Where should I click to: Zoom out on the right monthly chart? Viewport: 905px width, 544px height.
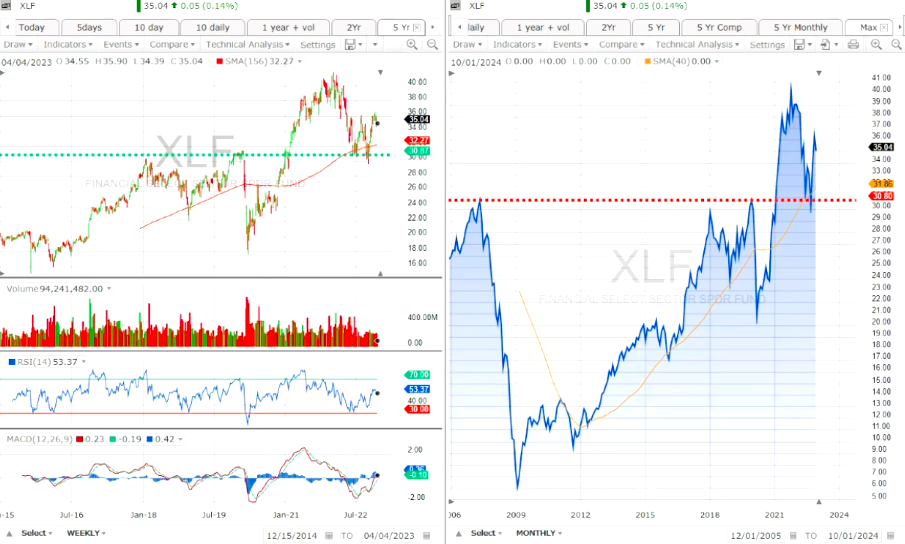pos(896,44)
